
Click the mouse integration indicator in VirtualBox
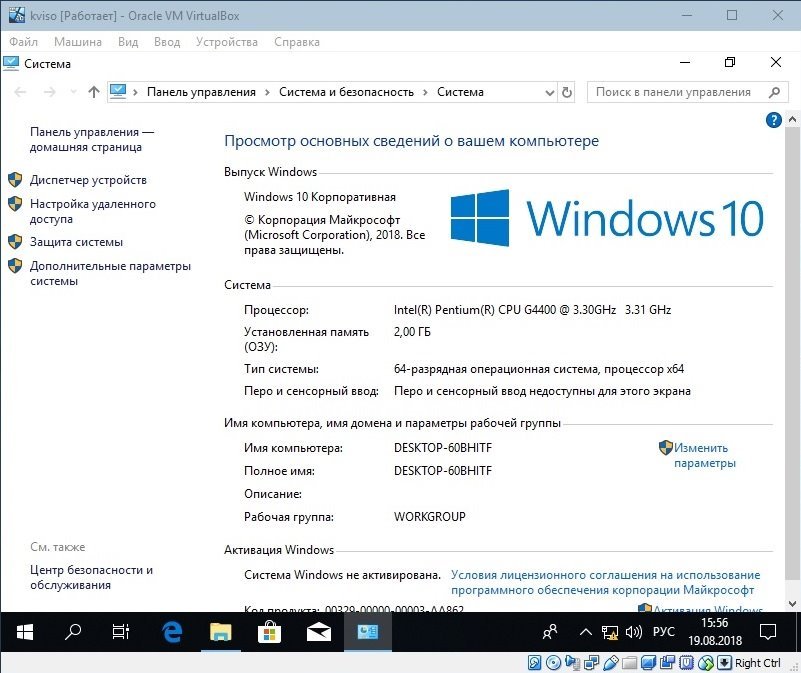pos(705,663)
